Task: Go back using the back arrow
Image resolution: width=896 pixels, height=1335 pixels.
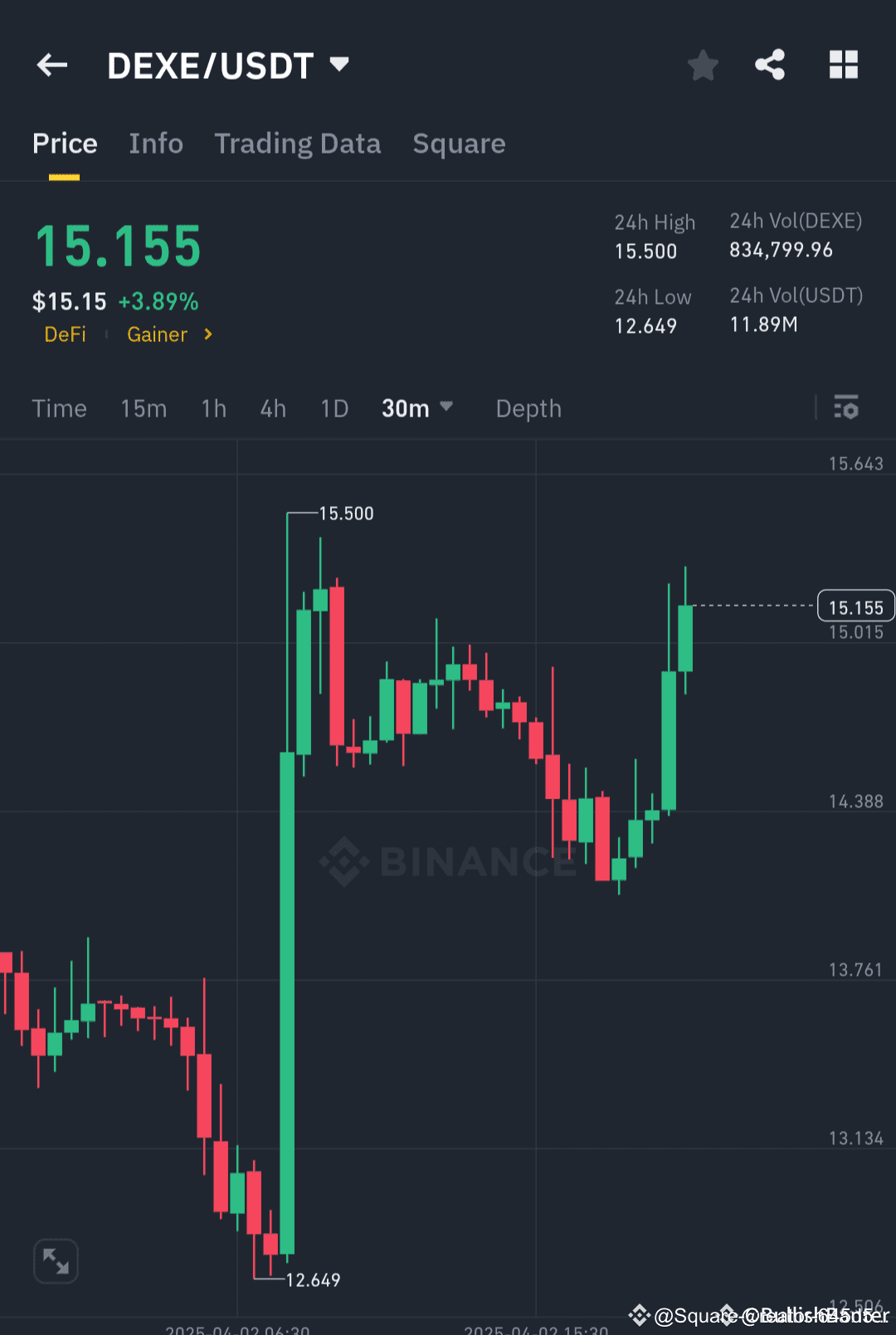Action: pos(51,65)
